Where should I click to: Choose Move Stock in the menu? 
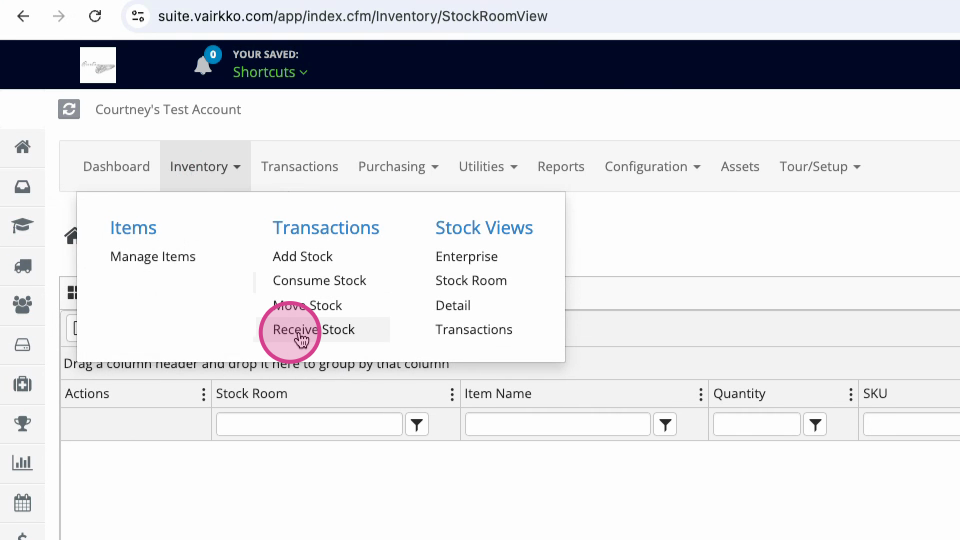[307, 305]
